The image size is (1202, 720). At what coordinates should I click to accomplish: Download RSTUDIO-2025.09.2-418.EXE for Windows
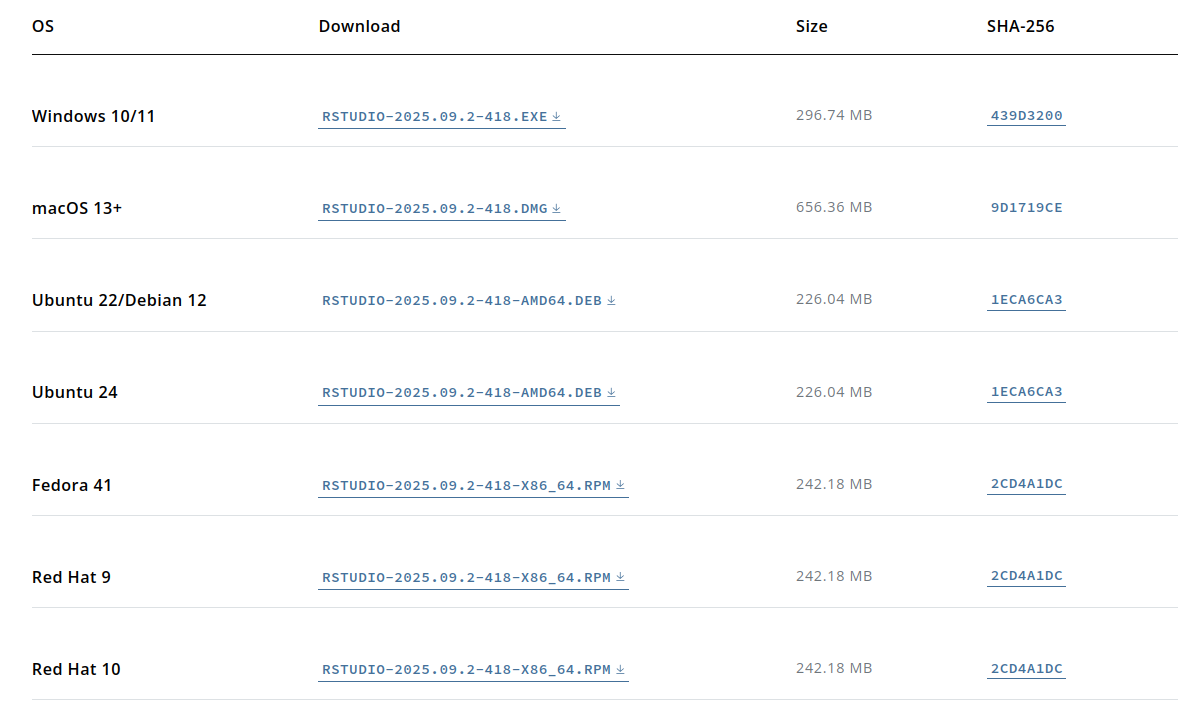point(435,117)
